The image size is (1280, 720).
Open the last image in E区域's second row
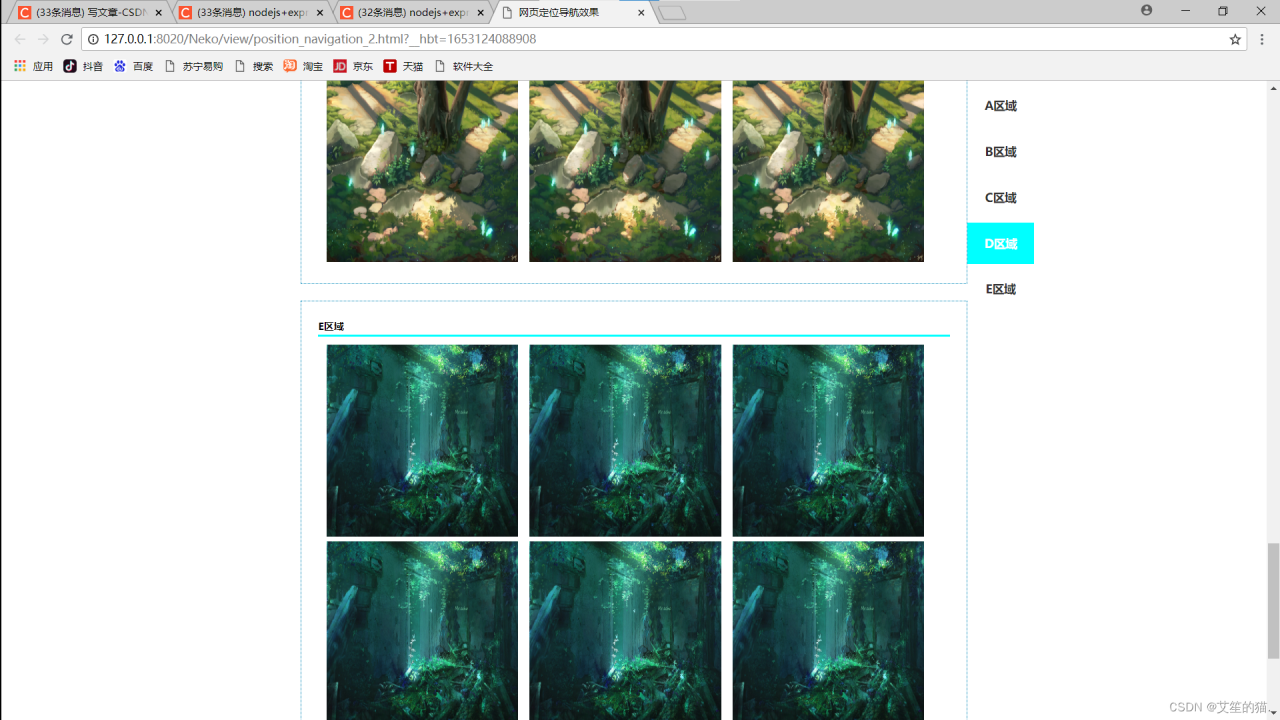[x=828, y=631]
